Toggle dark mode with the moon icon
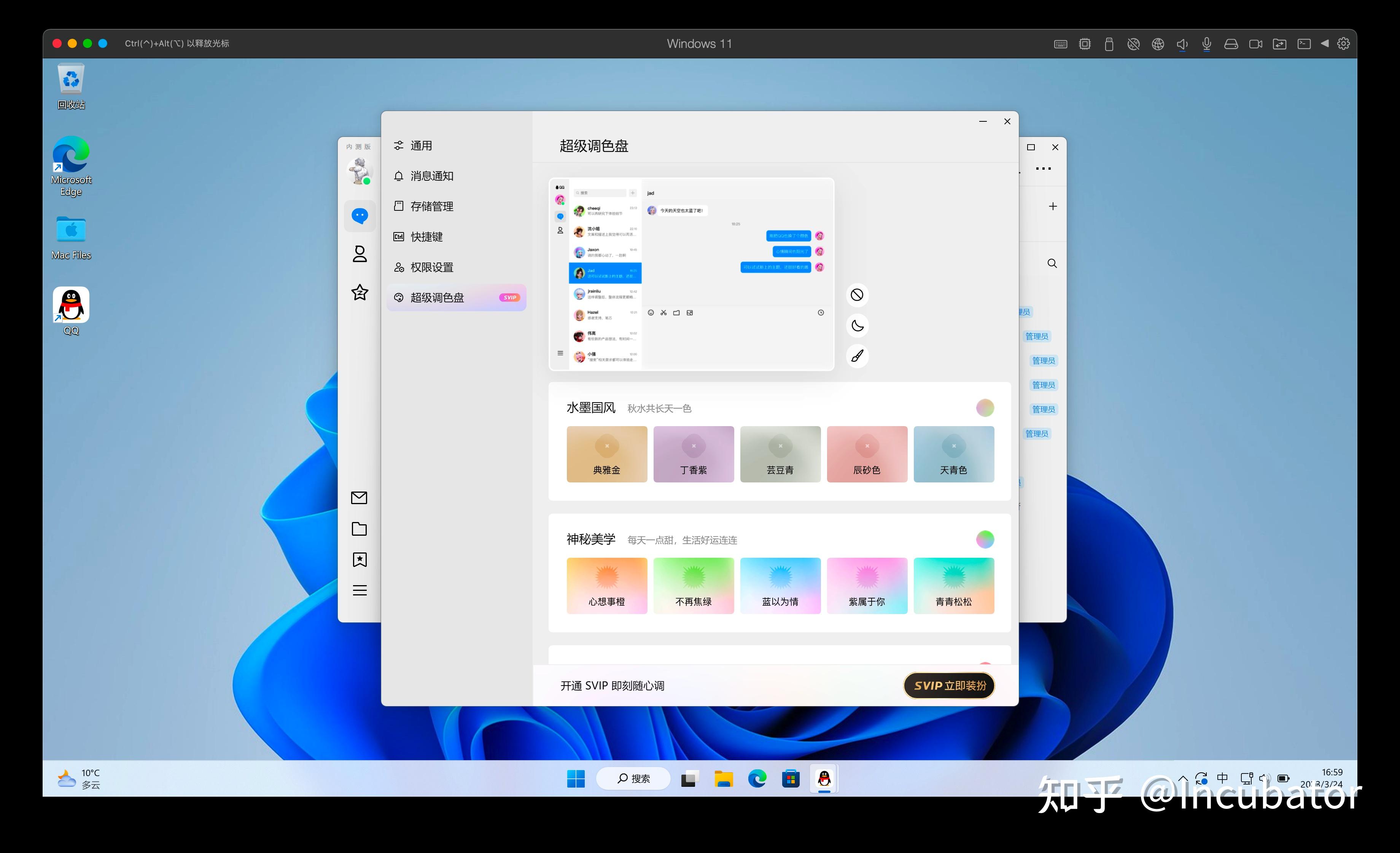The height and width of the screenshot is (853, 1400). coord(858,325)
